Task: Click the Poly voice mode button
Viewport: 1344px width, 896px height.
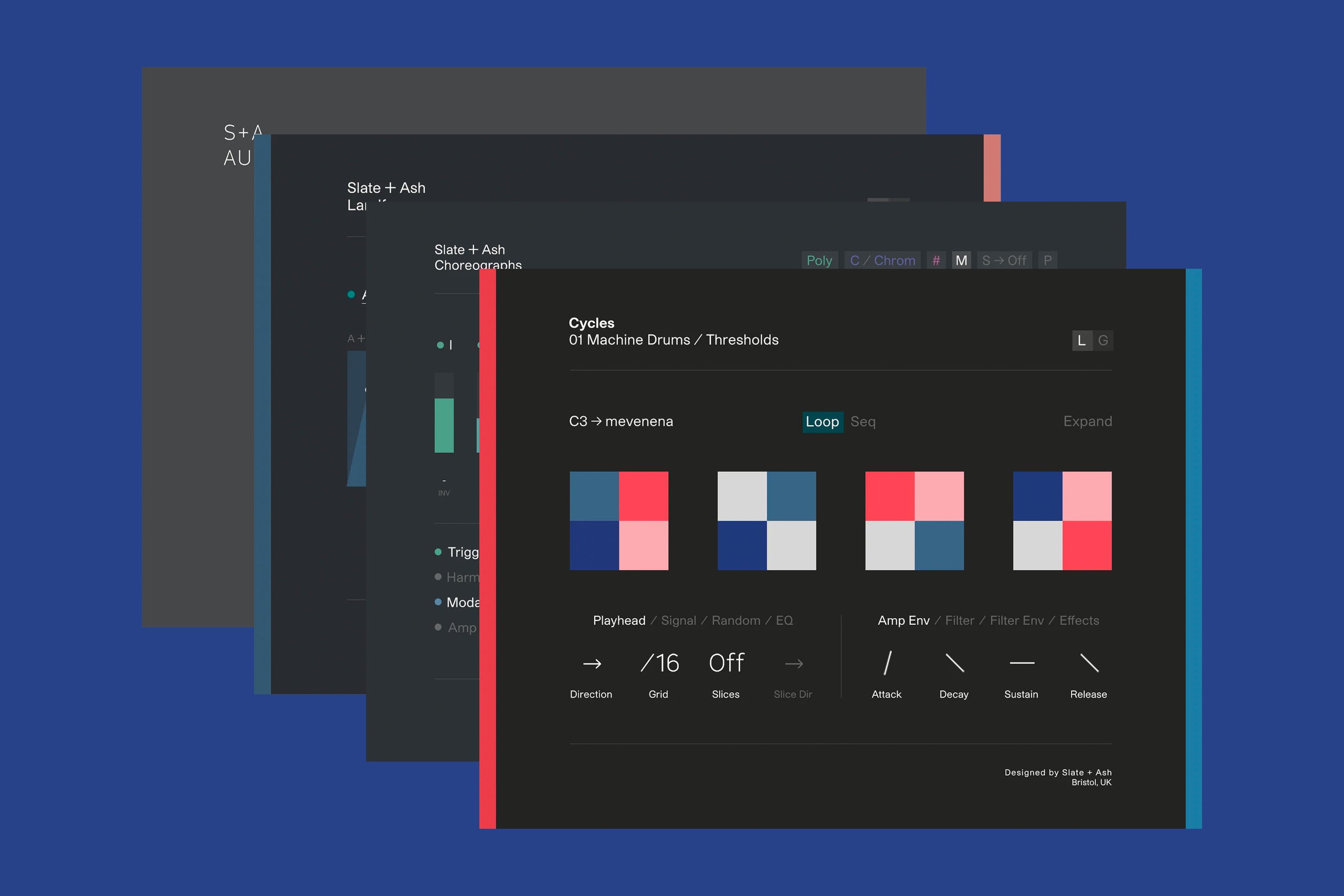Action: (819, 260)
